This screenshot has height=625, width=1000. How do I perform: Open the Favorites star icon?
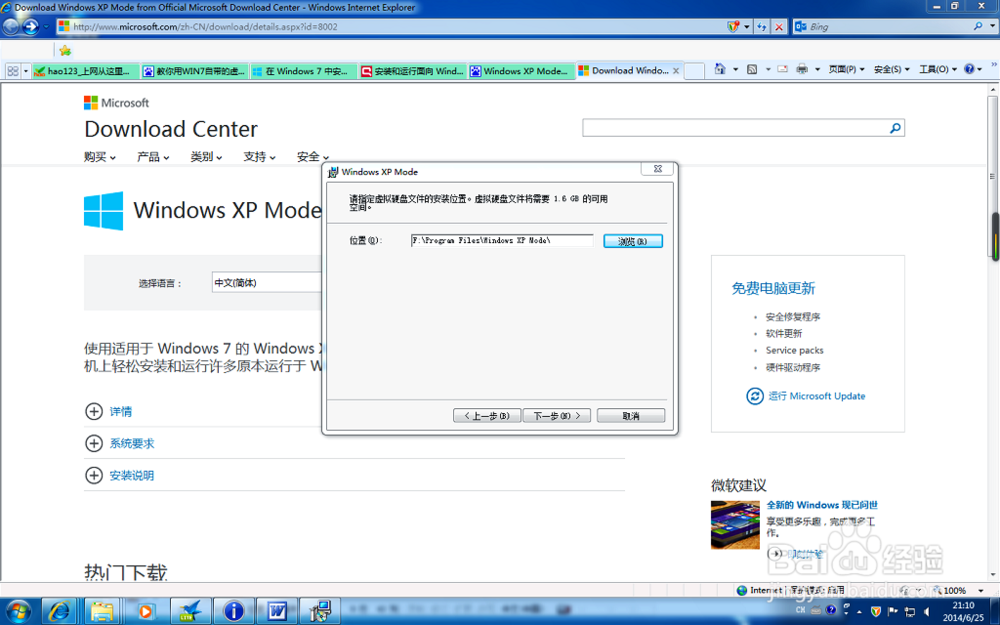[x=64, y=50]
